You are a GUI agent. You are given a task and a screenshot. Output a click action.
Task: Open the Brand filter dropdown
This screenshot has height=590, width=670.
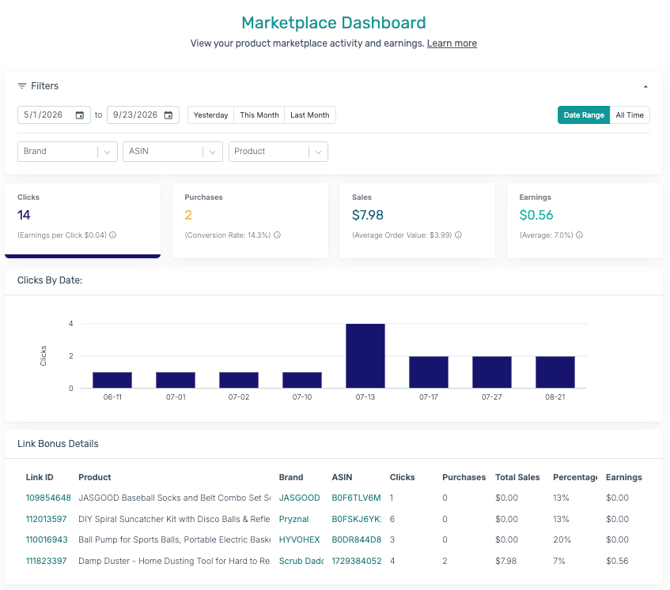(68, 152)
